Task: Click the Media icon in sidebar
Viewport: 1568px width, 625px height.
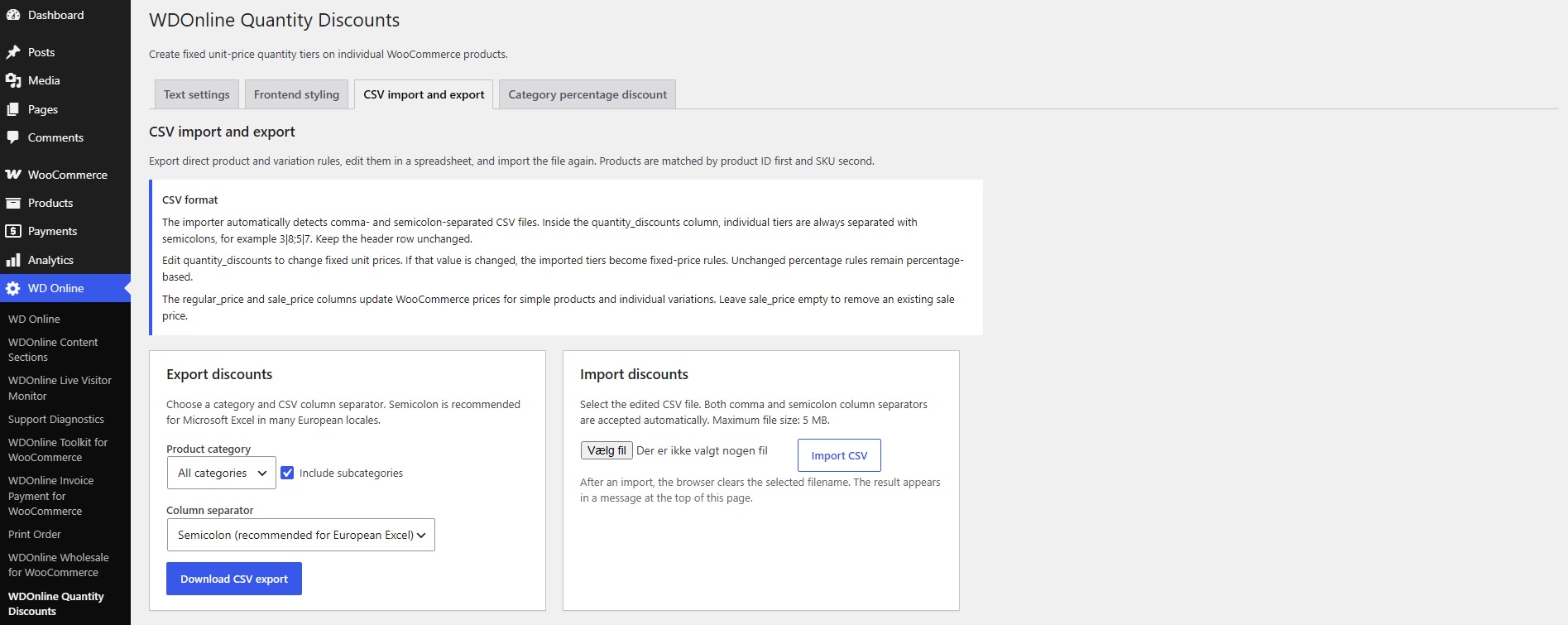Action: pyautogui.click(x=13, y=80)
